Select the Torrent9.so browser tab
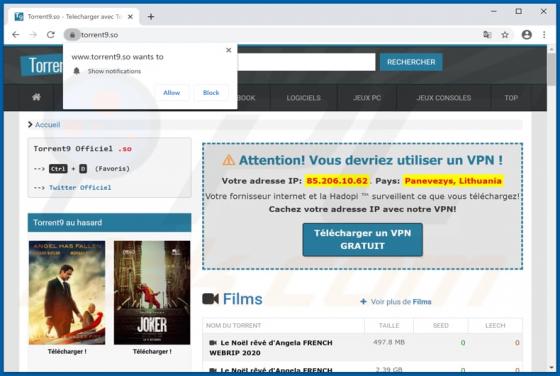The image size is (560, 376). tap(73, 16)
